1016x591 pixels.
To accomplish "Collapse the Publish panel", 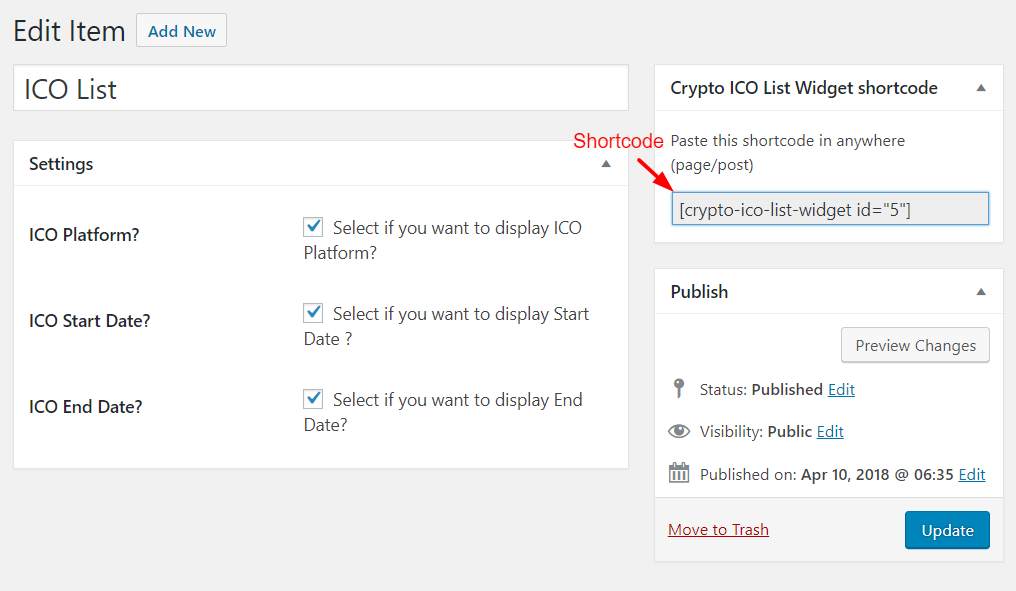I will [981, 292].
